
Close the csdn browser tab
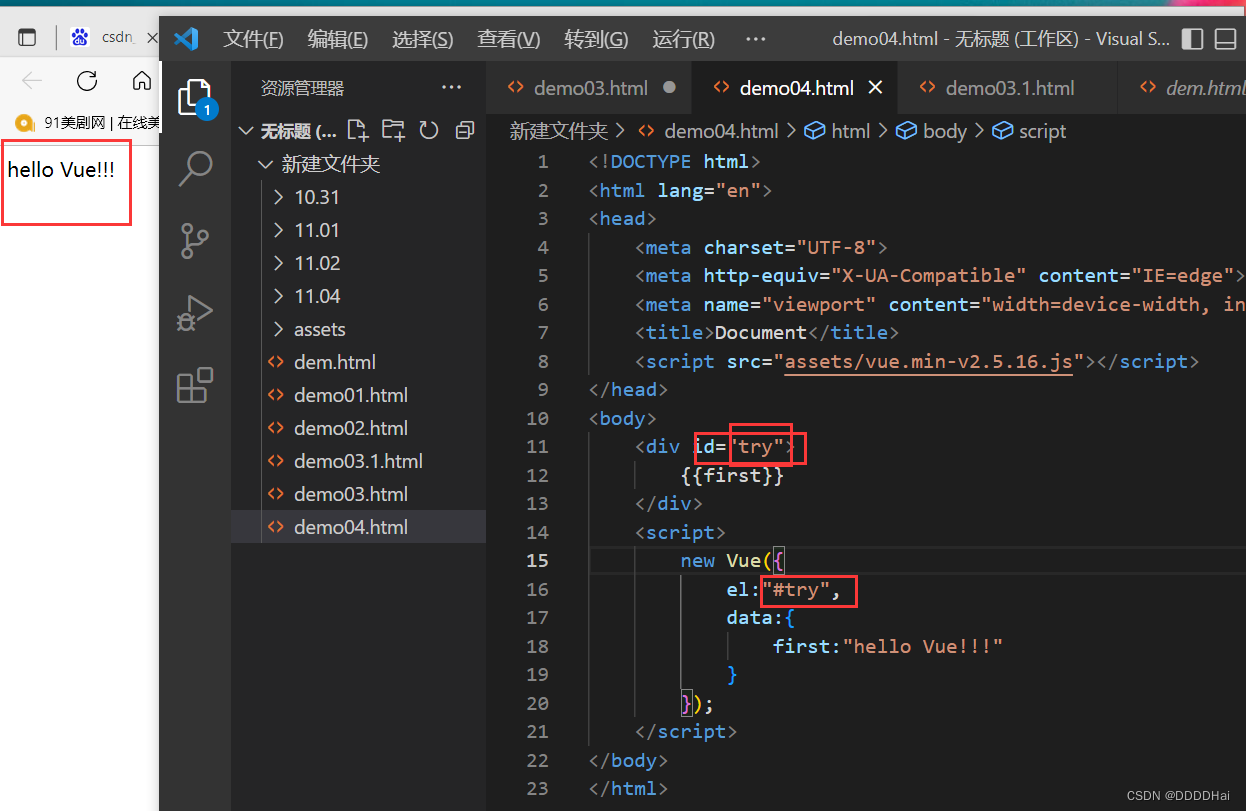[152, 37]
